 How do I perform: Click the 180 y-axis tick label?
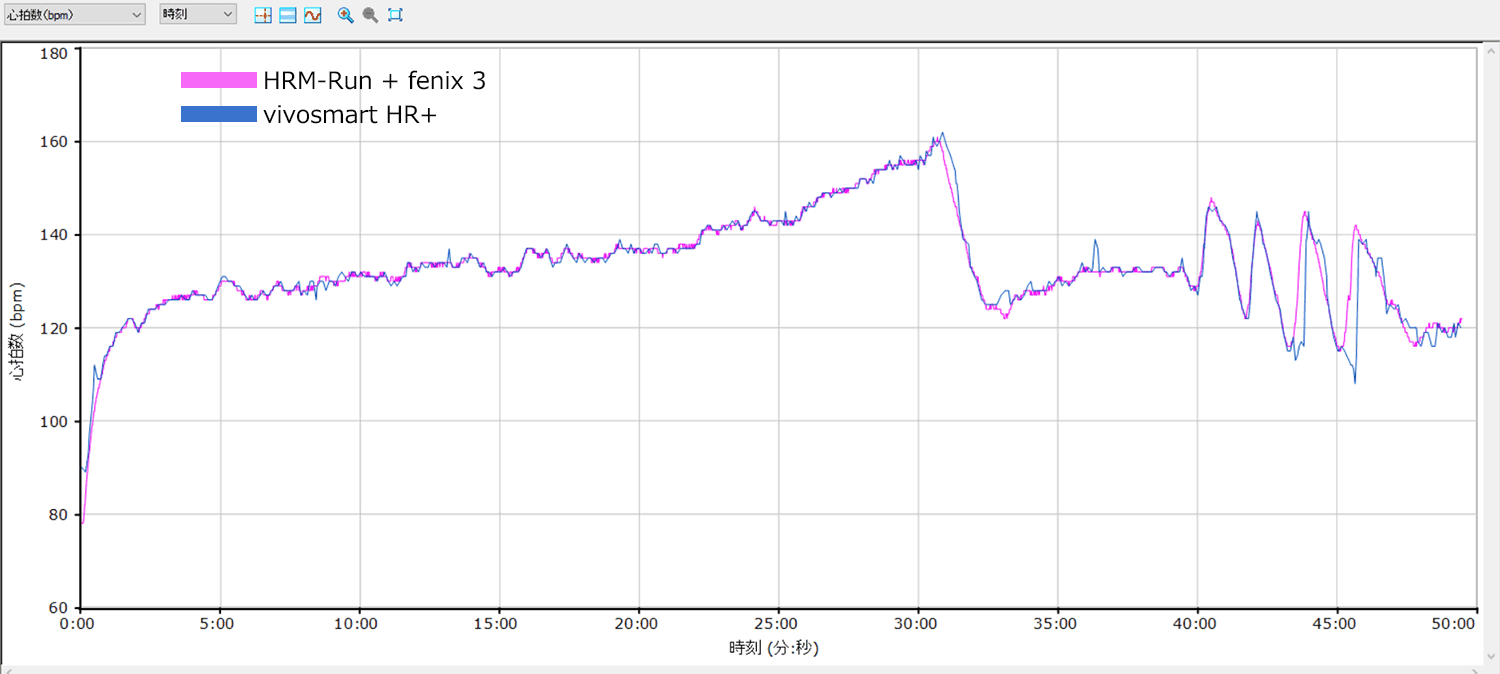53,52
